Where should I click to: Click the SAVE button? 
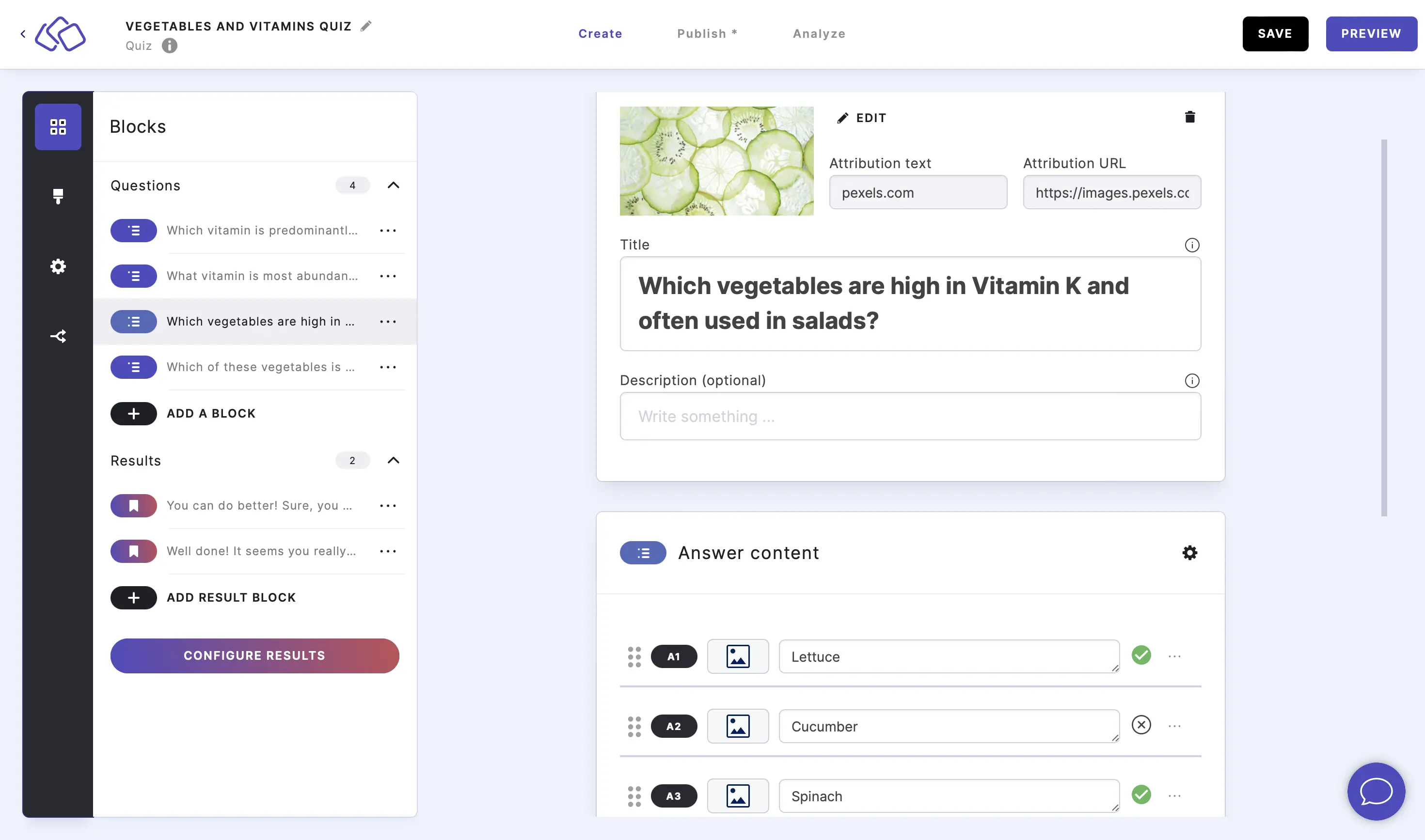coord(1275,33)
